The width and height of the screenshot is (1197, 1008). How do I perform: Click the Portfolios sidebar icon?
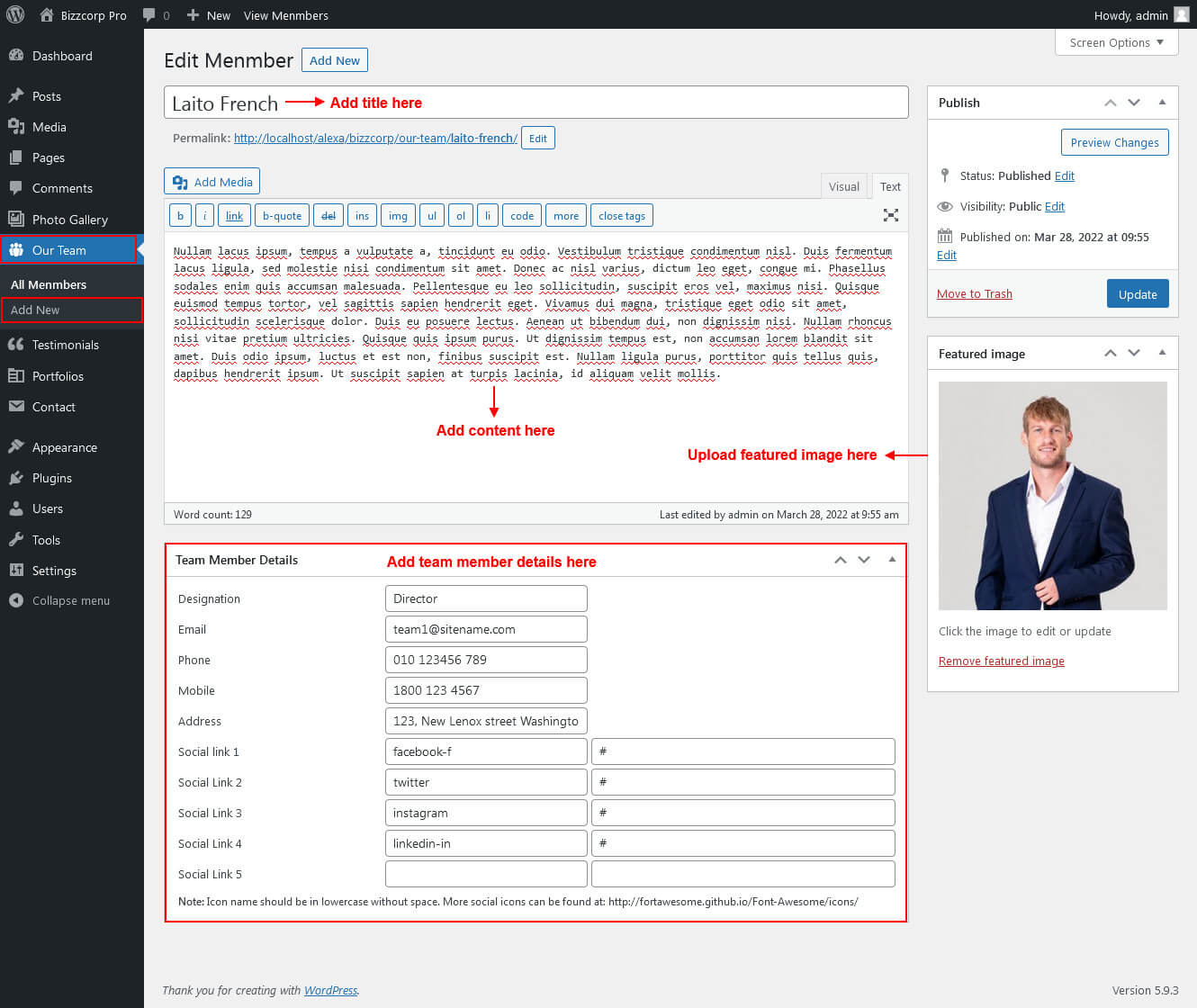tap(15, 376)
